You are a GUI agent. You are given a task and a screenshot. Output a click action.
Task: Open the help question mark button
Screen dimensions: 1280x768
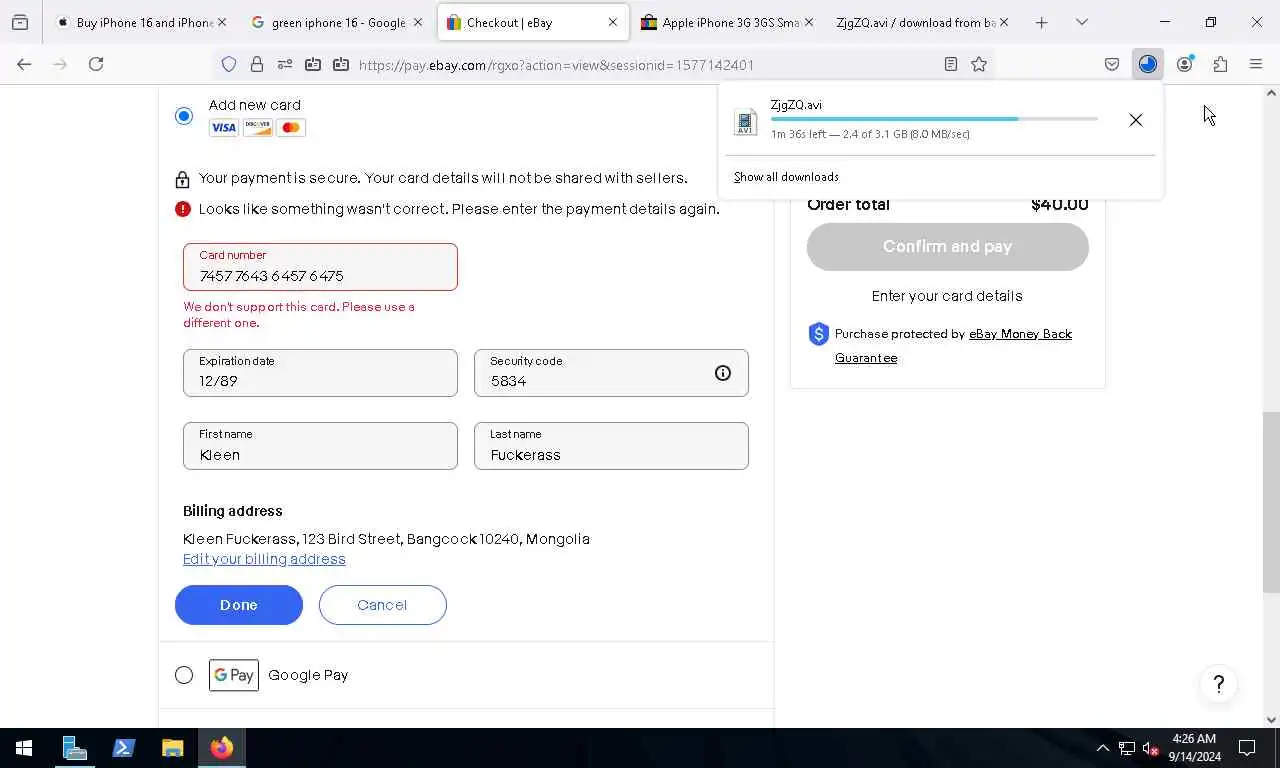pos(1218,684)
